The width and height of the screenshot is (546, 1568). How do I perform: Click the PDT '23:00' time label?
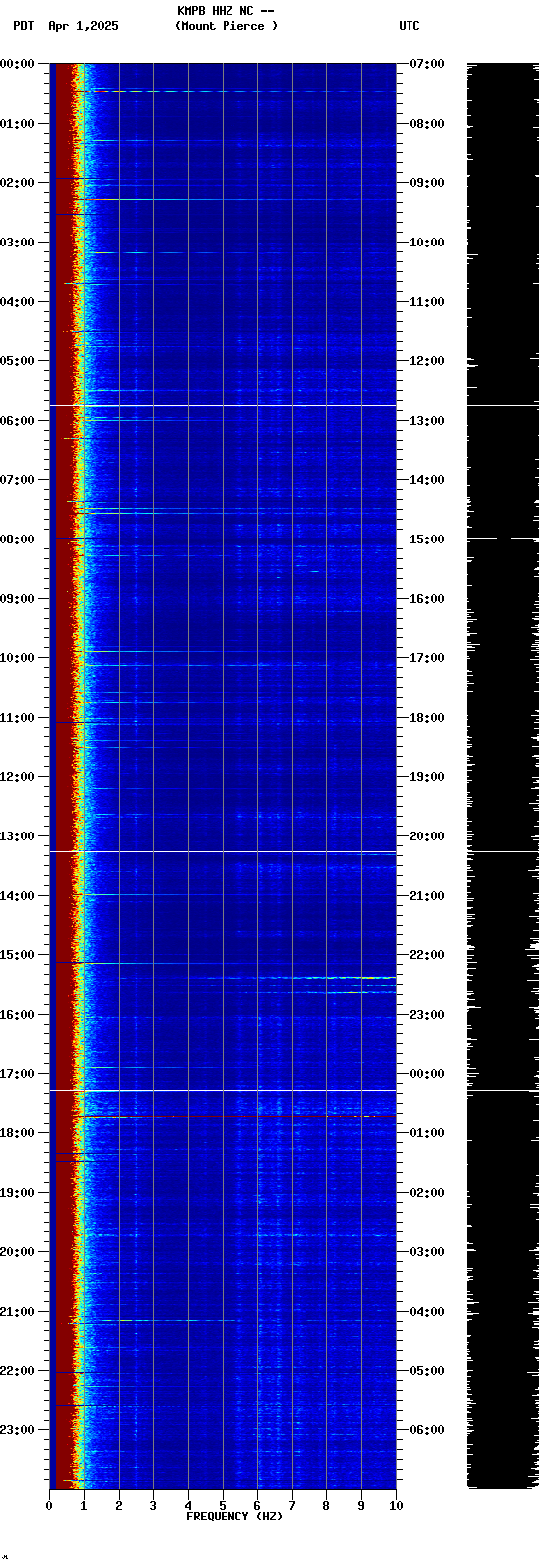(x=17, y=1430)
